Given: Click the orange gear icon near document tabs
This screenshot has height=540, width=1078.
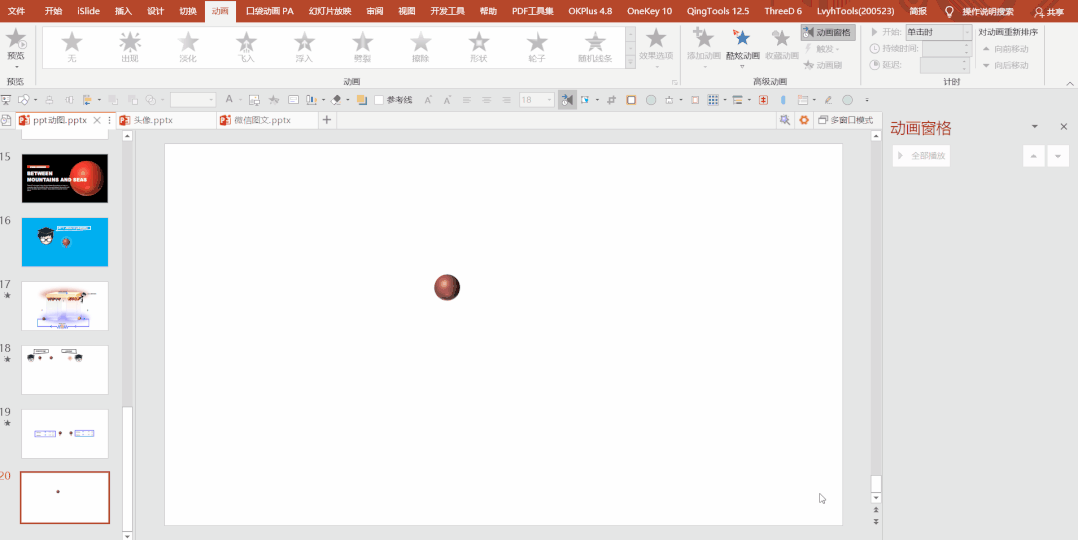Looking at the screenshot, I should pos(804,120).
